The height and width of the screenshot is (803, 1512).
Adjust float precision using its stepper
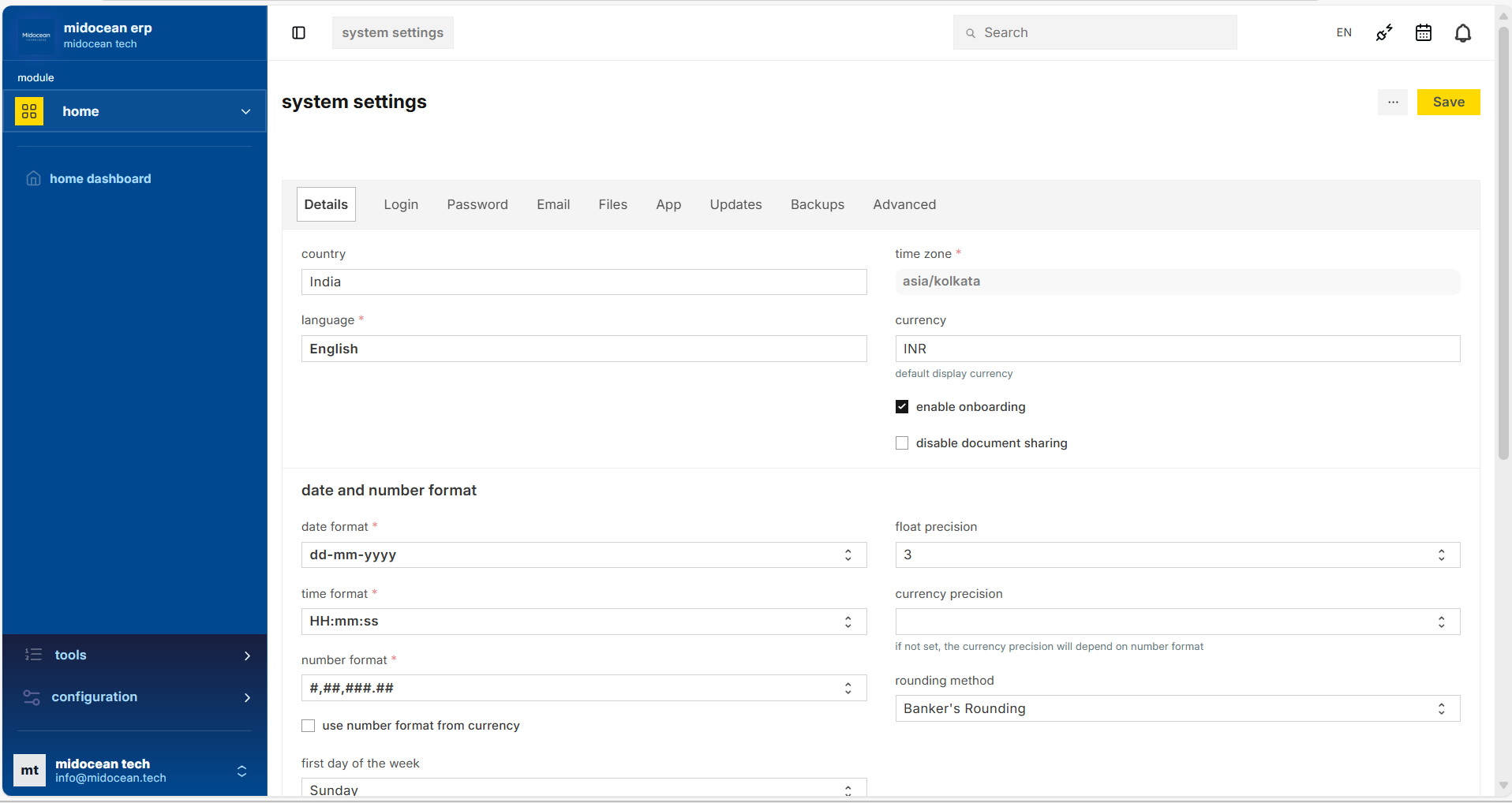[1441, 555]
